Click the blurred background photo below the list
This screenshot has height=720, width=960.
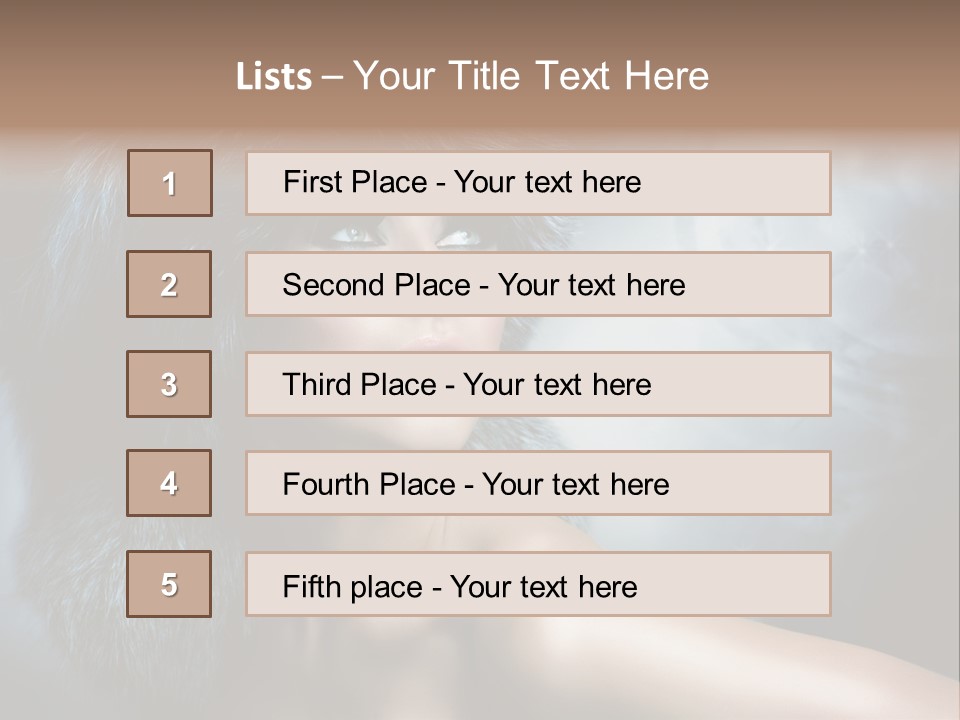pyautogui.click(x=480, y=670)
